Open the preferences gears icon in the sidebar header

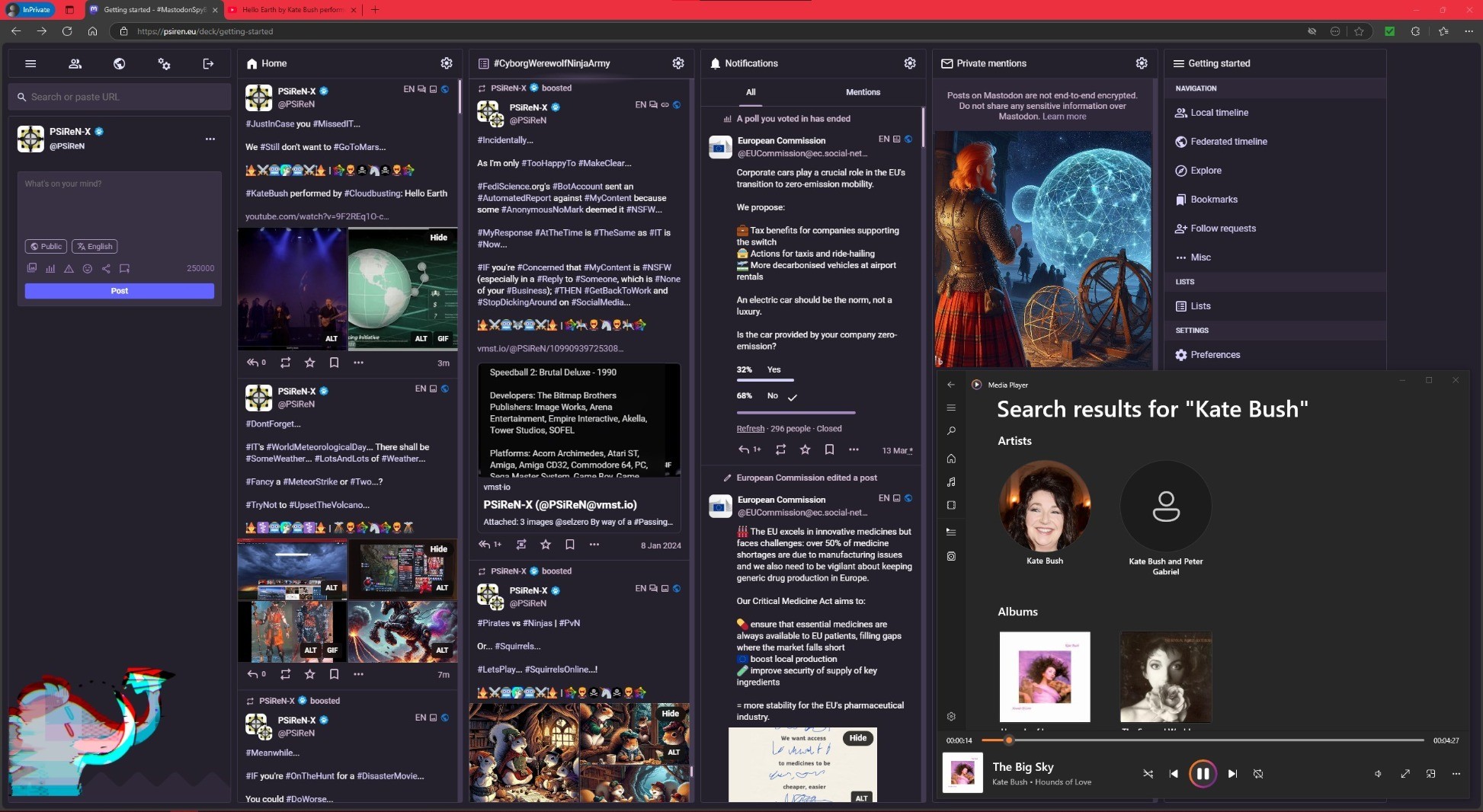click(x=164, y=64)
